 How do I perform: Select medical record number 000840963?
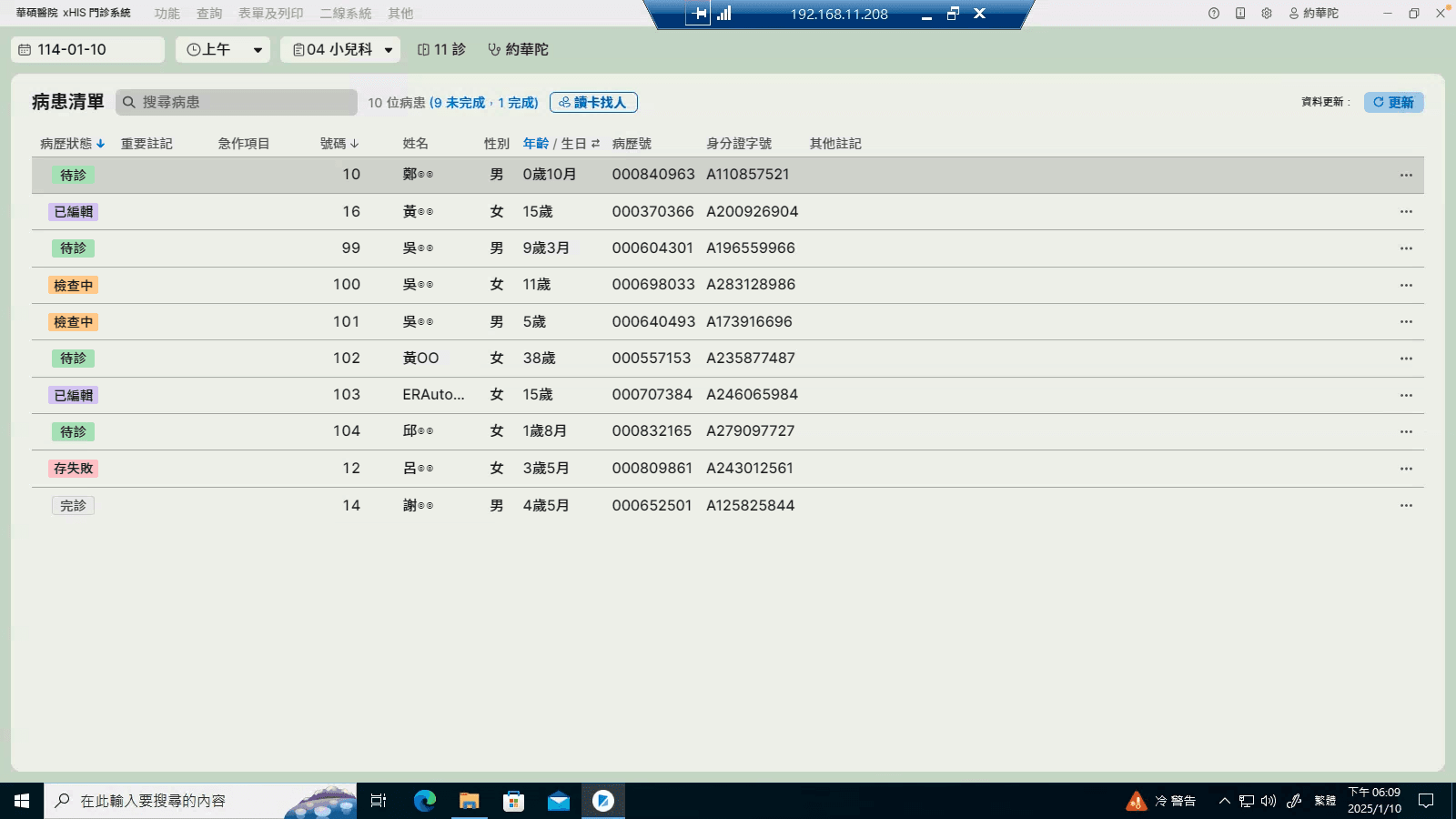coord(653,175)
